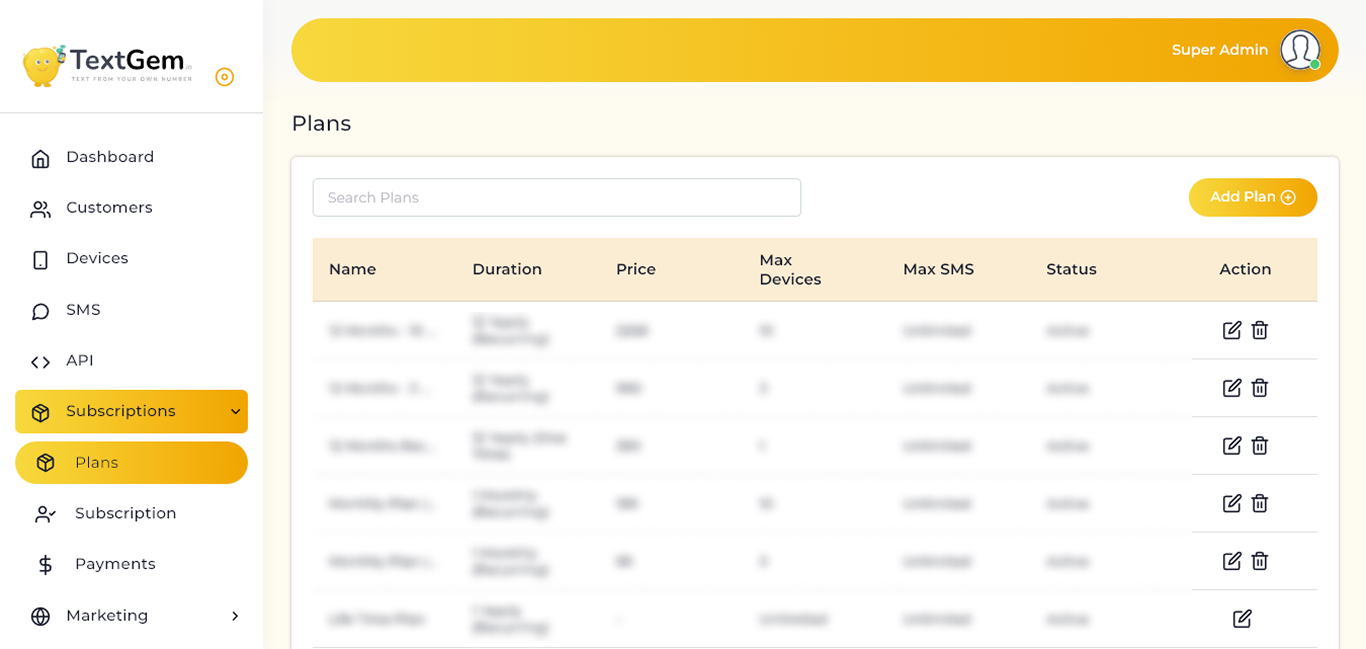Image resolution: width=1366 pixels, height=649 pixels.
Task: Edit the plan in the second table row
Action: click(x=1232, y=388)
